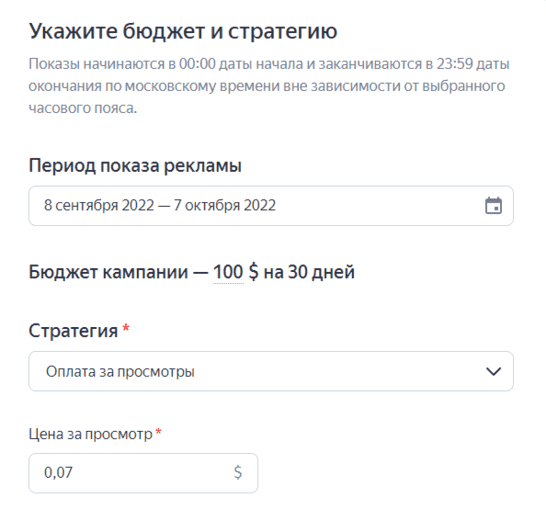Focus the Цена за просмотр field with 0,07
Viewport: 546px width, 520px height.
click(143, 473)
